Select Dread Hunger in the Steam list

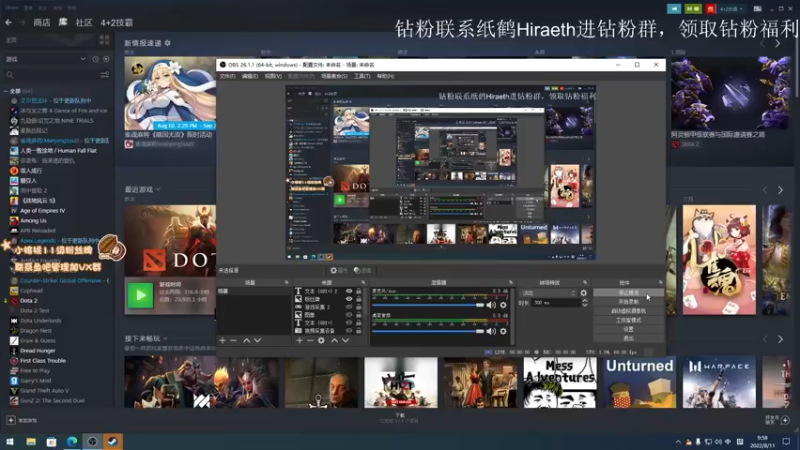(x=38, y=351)
